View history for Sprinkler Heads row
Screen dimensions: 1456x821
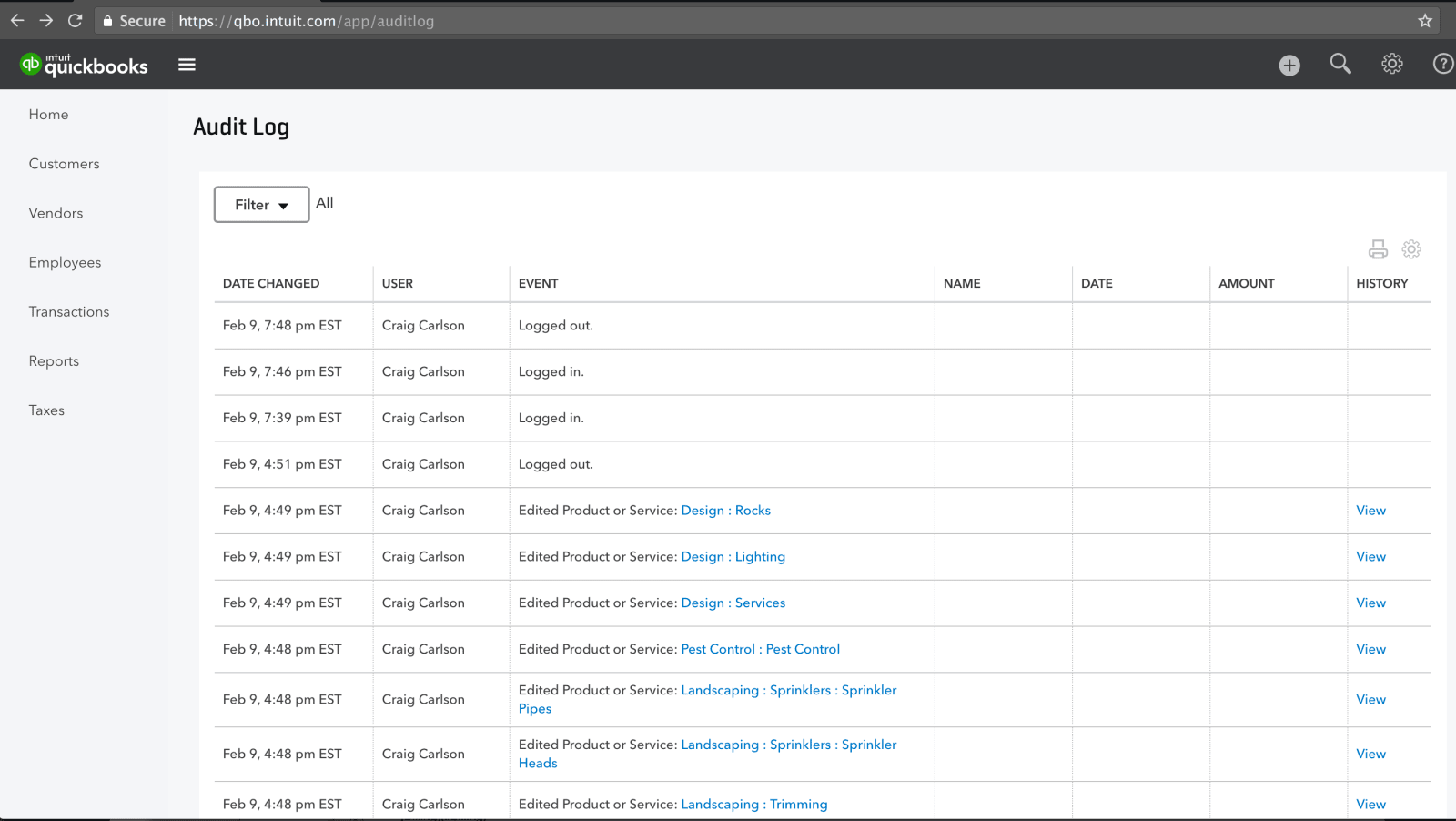click(x=1370, y=755)
